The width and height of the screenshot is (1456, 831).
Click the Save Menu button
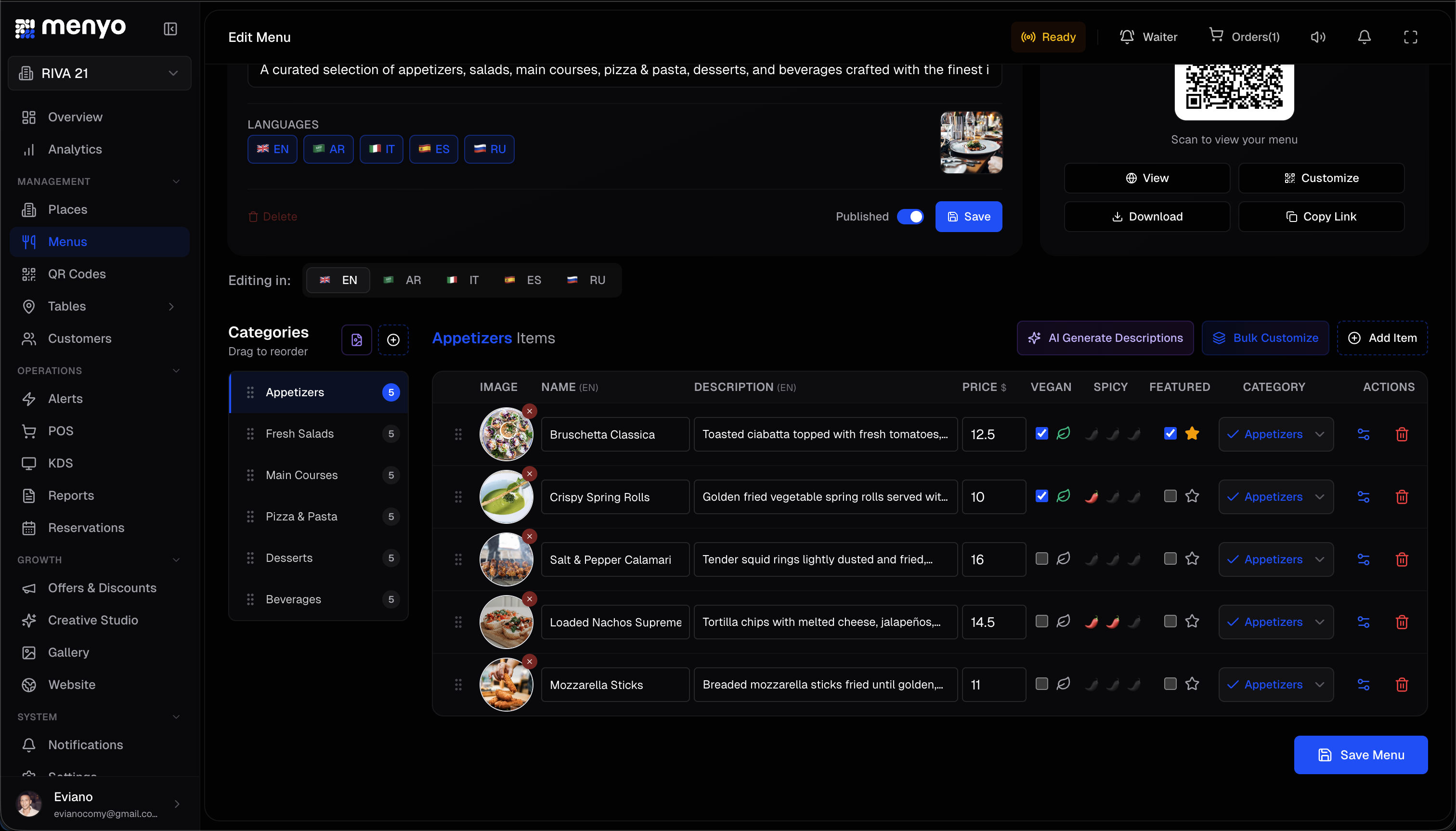[1360, 754]
